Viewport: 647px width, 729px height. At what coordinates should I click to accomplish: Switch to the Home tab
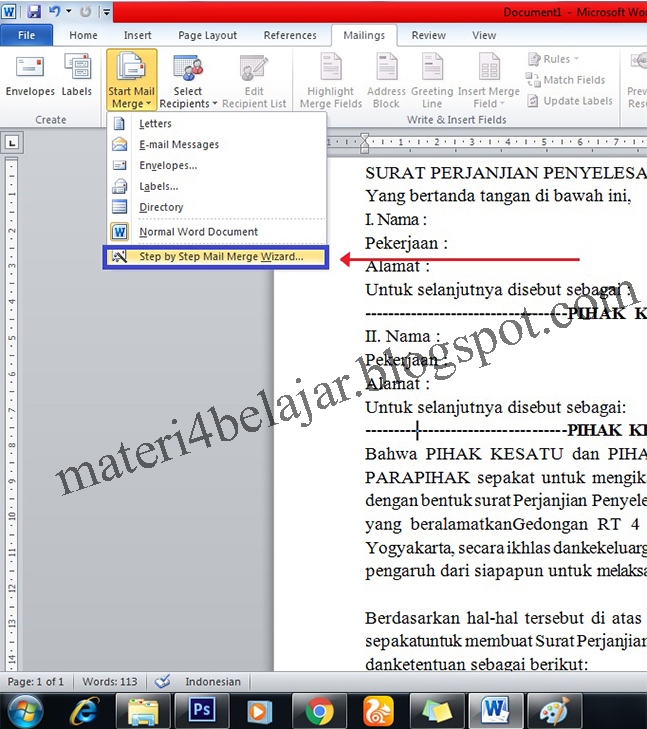(83, 35)
